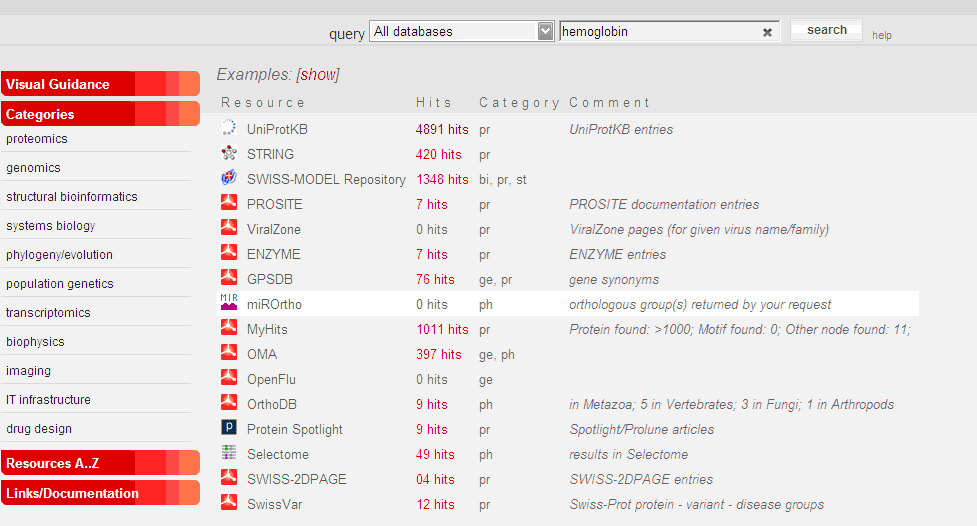
Task: Select the systems biology category
Action: coord(50,226)
